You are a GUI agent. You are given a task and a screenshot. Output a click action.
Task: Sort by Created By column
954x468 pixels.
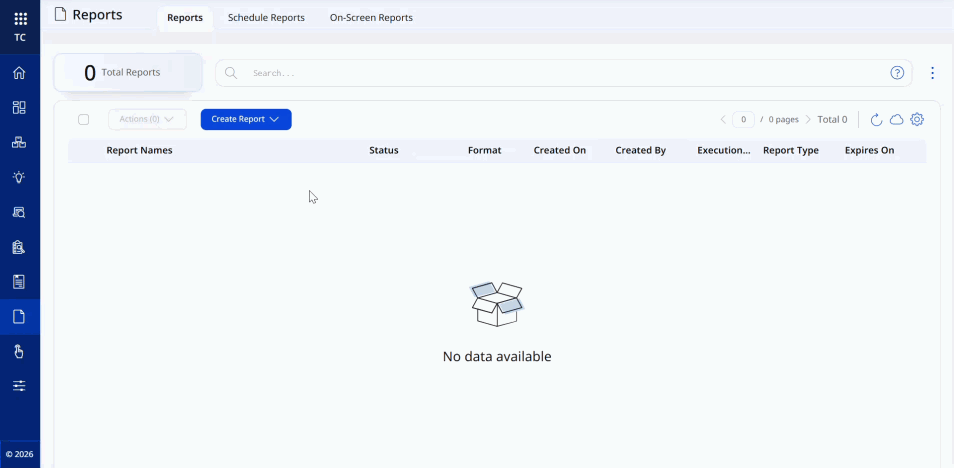(x=641, y=150)
